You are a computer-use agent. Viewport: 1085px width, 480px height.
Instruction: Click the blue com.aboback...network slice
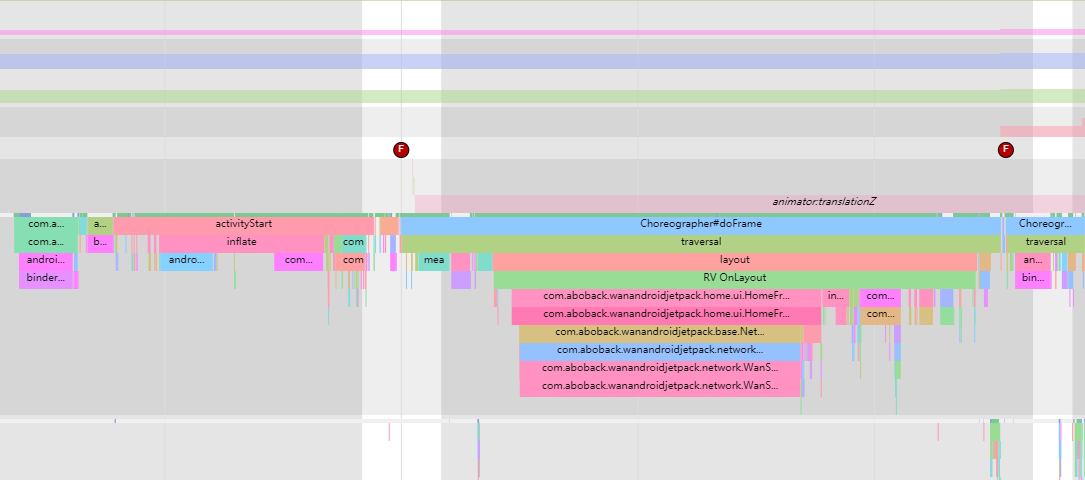tap(660, 351)
